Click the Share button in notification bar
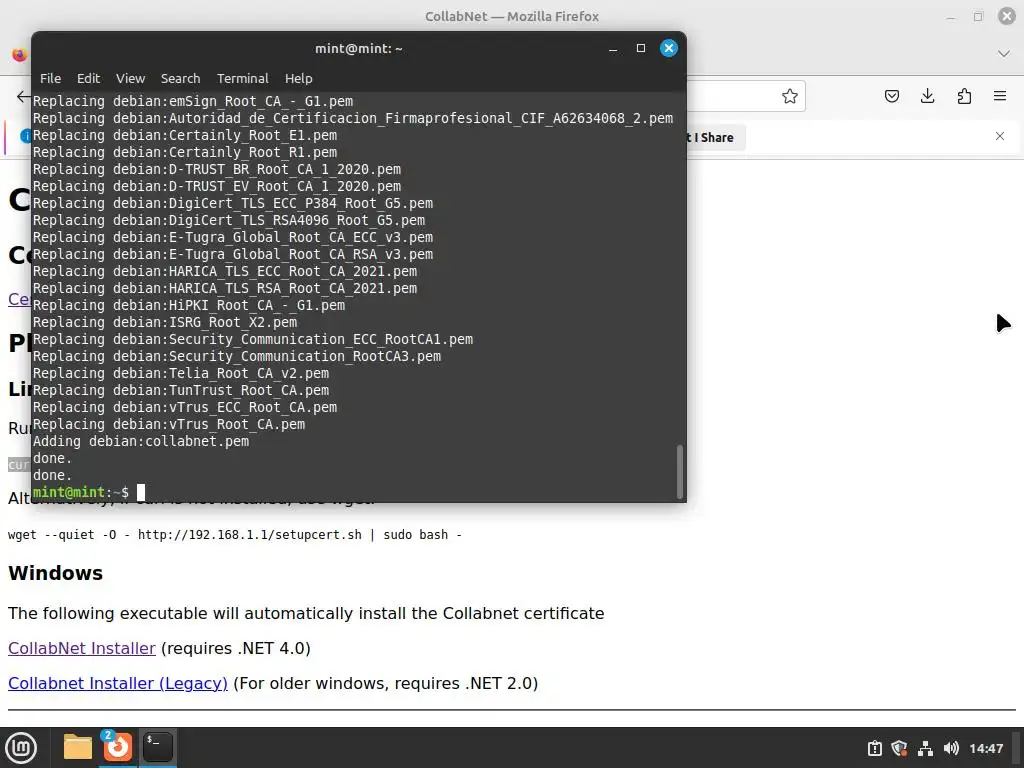The width and height of the screenshot is (1024, 768). point(716,138)
